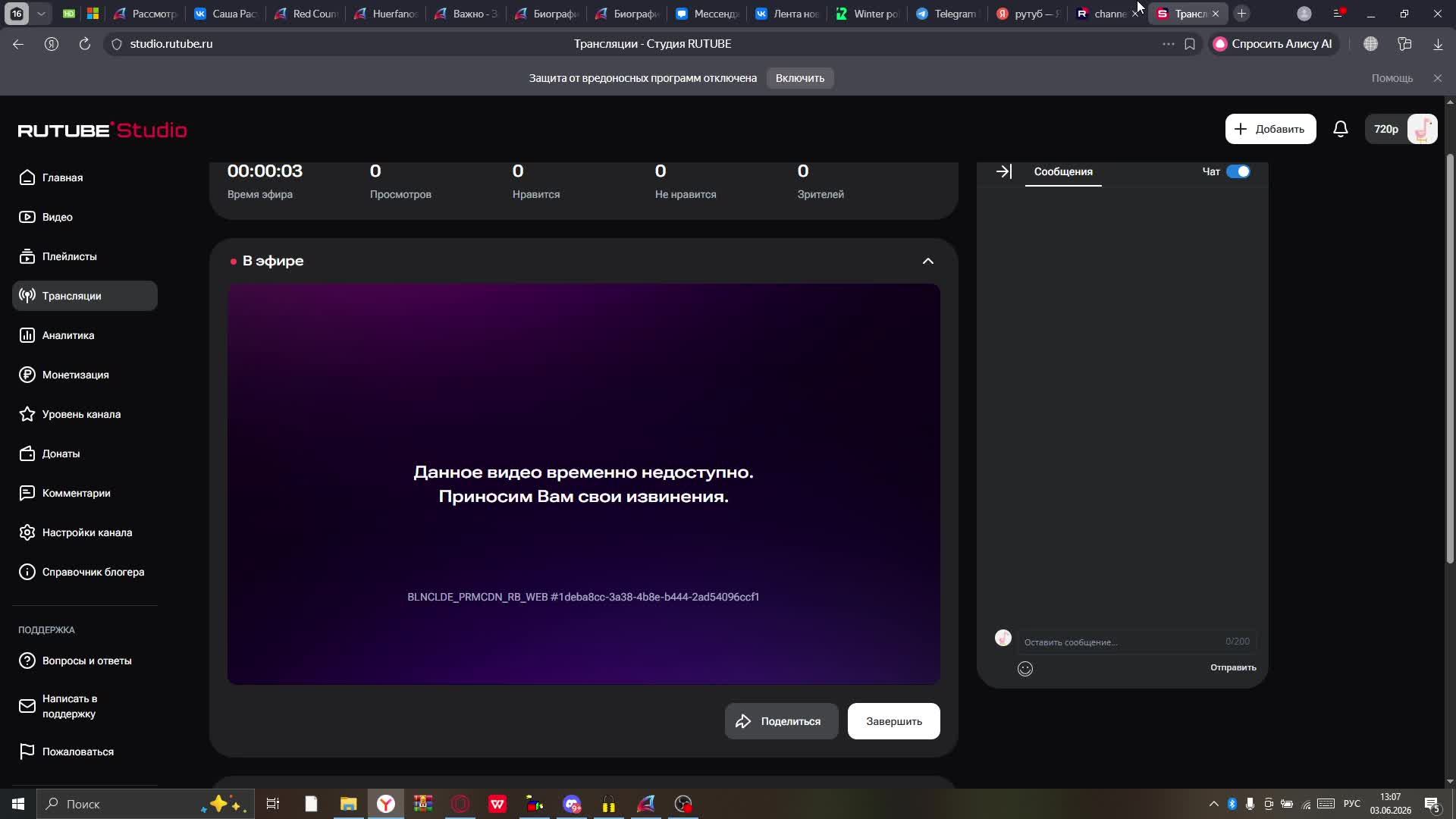Open the Windows taskbar Поиск box
This screenshot has width=1456, height=819.
click(144, 804)
